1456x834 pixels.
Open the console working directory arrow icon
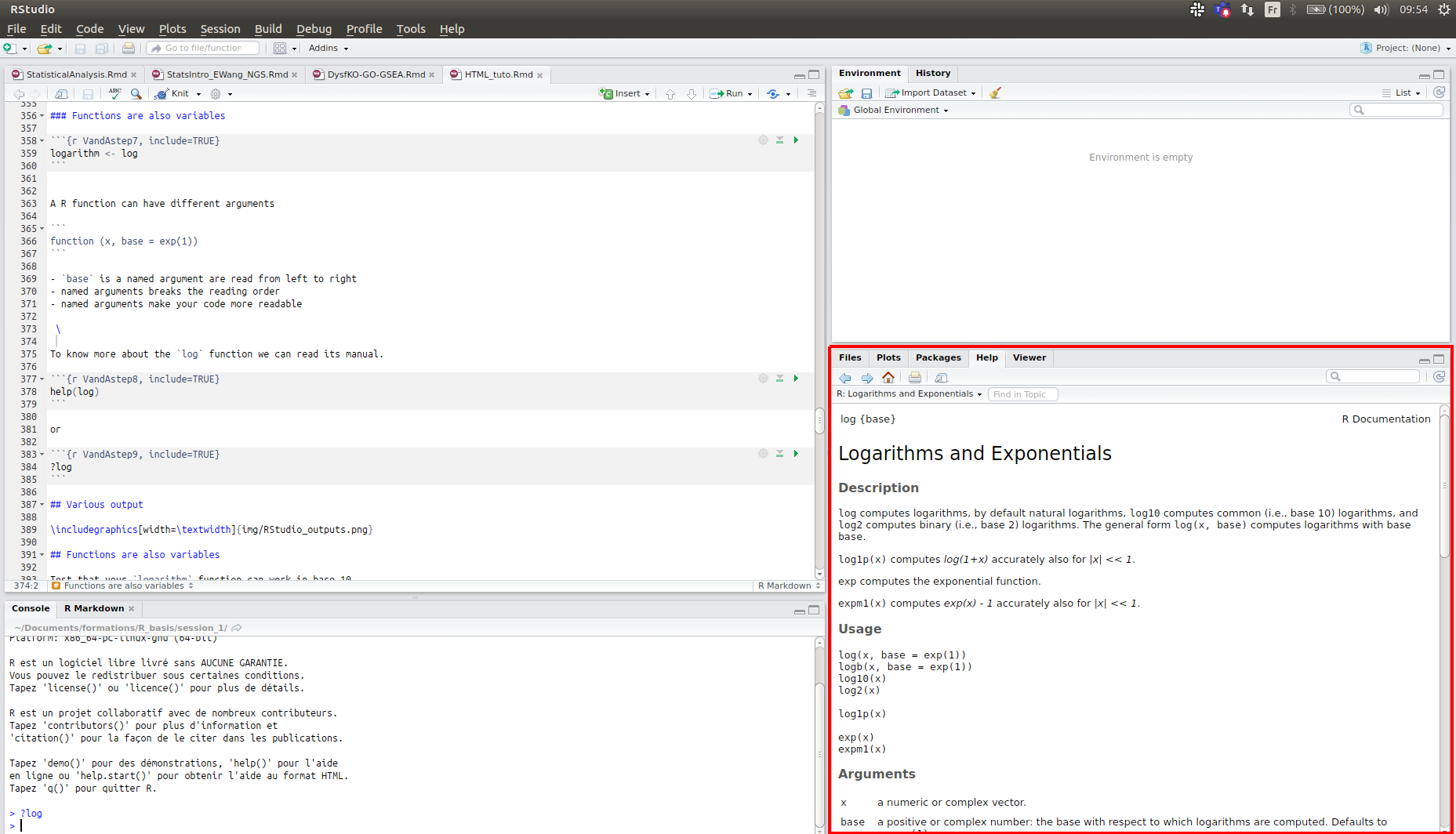point(237,628)
